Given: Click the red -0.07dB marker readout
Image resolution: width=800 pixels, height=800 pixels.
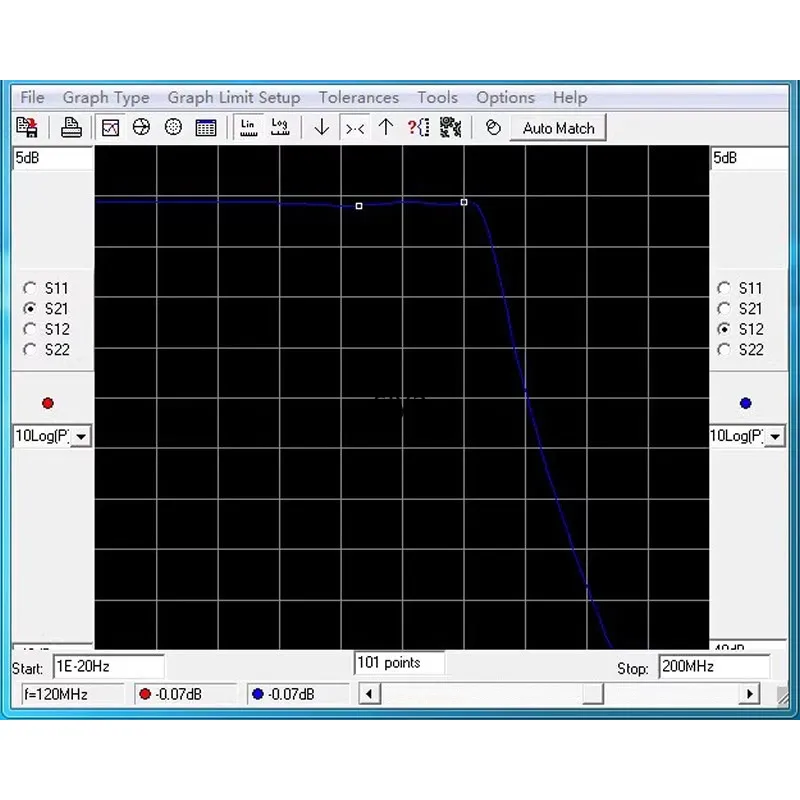Looking at the screenshot, I should pos(185,694).
